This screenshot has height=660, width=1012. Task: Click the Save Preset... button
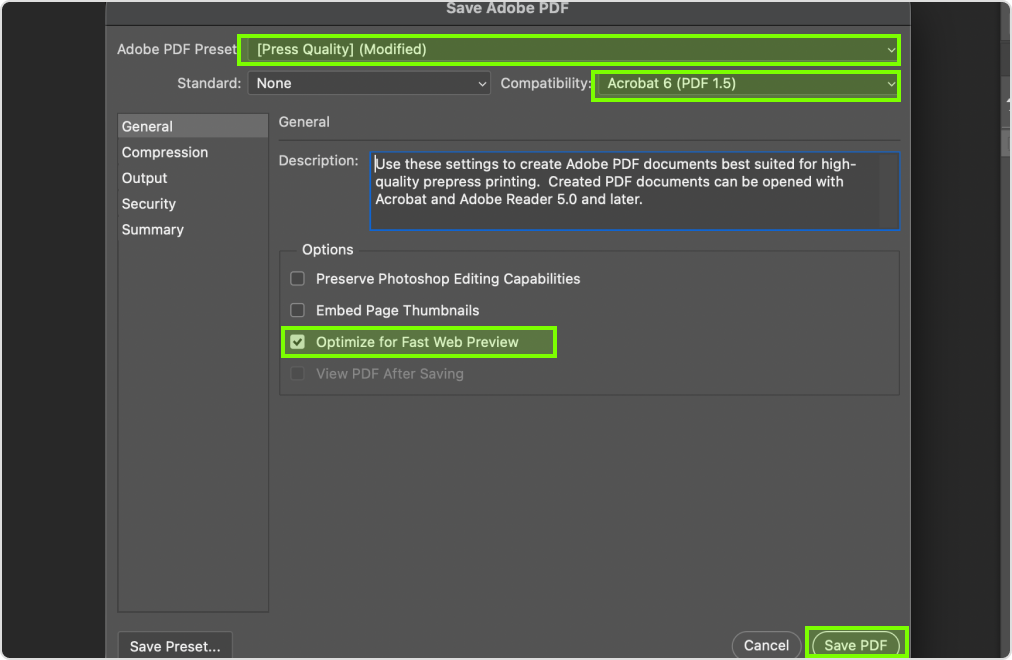pos(175,646)
